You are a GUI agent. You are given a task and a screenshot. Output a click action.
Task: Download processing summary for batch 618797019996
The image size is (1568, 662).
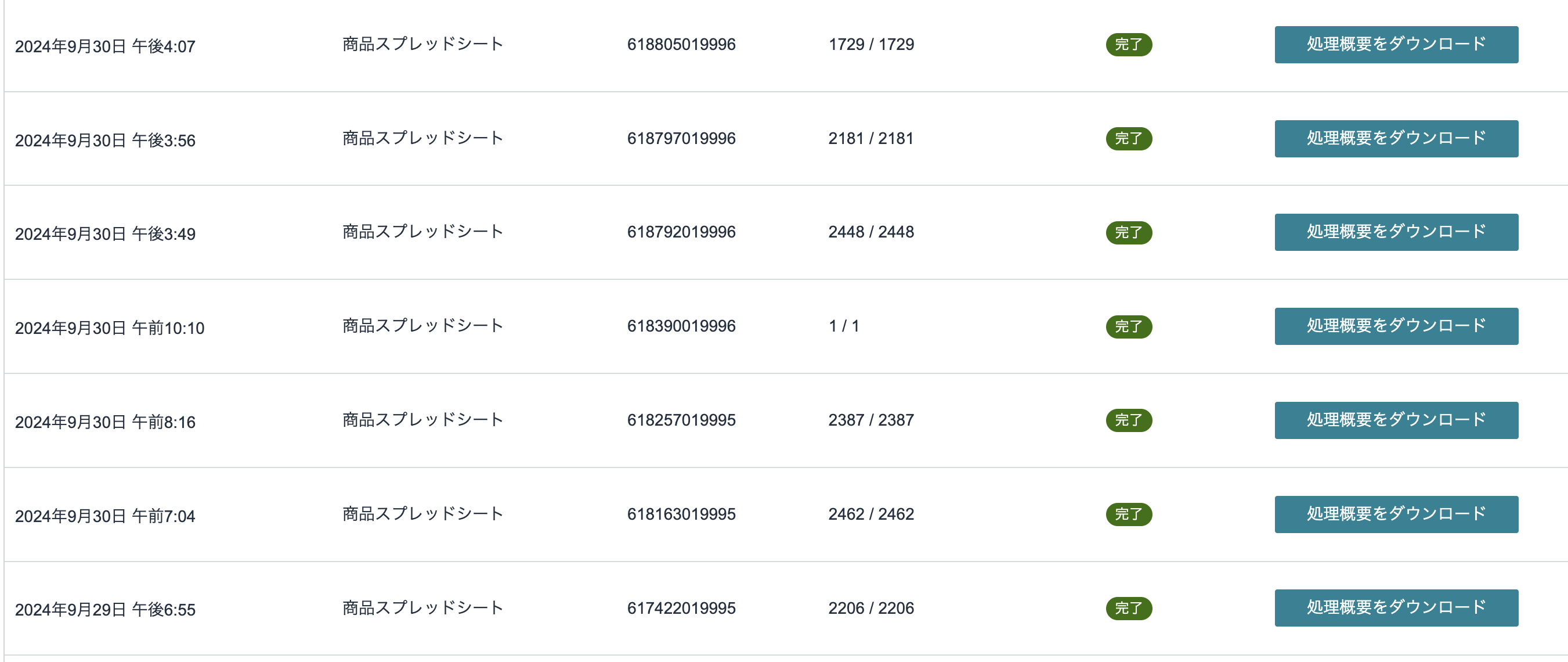tap(1396, 138)
